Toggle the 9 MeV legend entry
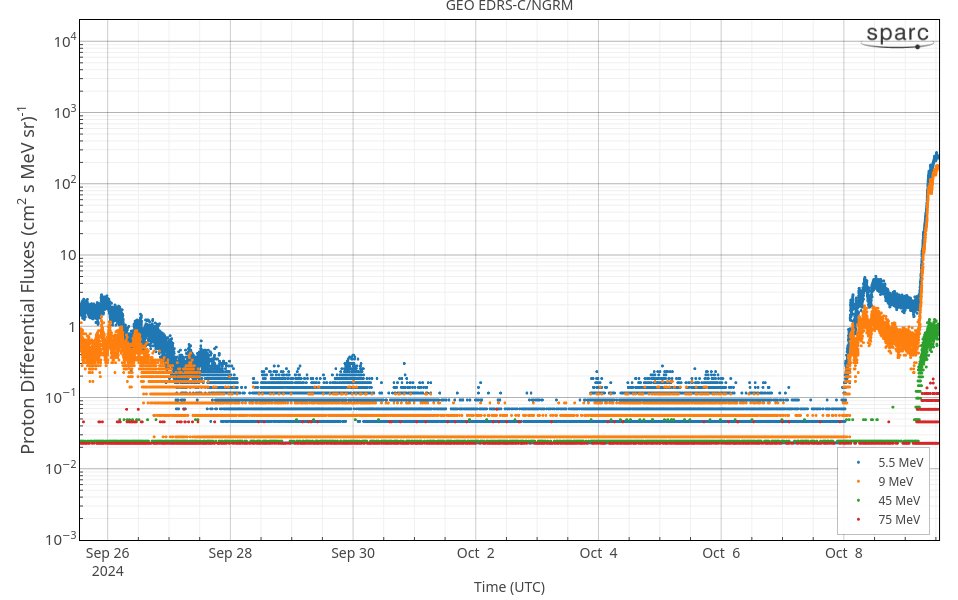This screenshot has width=958, height=600. (x=885, y=481)
